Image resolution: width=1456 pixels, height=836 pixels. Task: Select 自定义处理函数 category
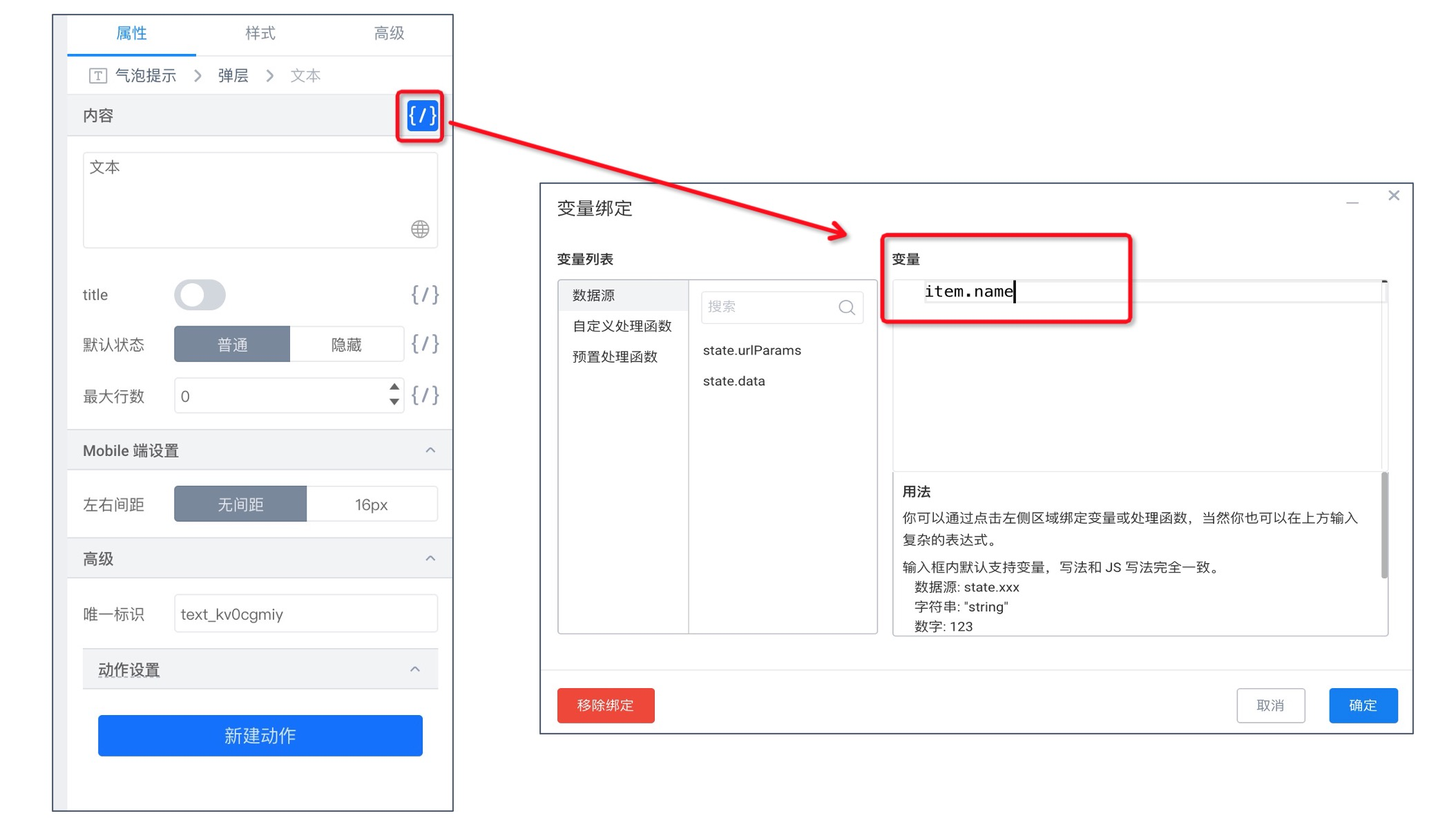click(x=623, y=326)
